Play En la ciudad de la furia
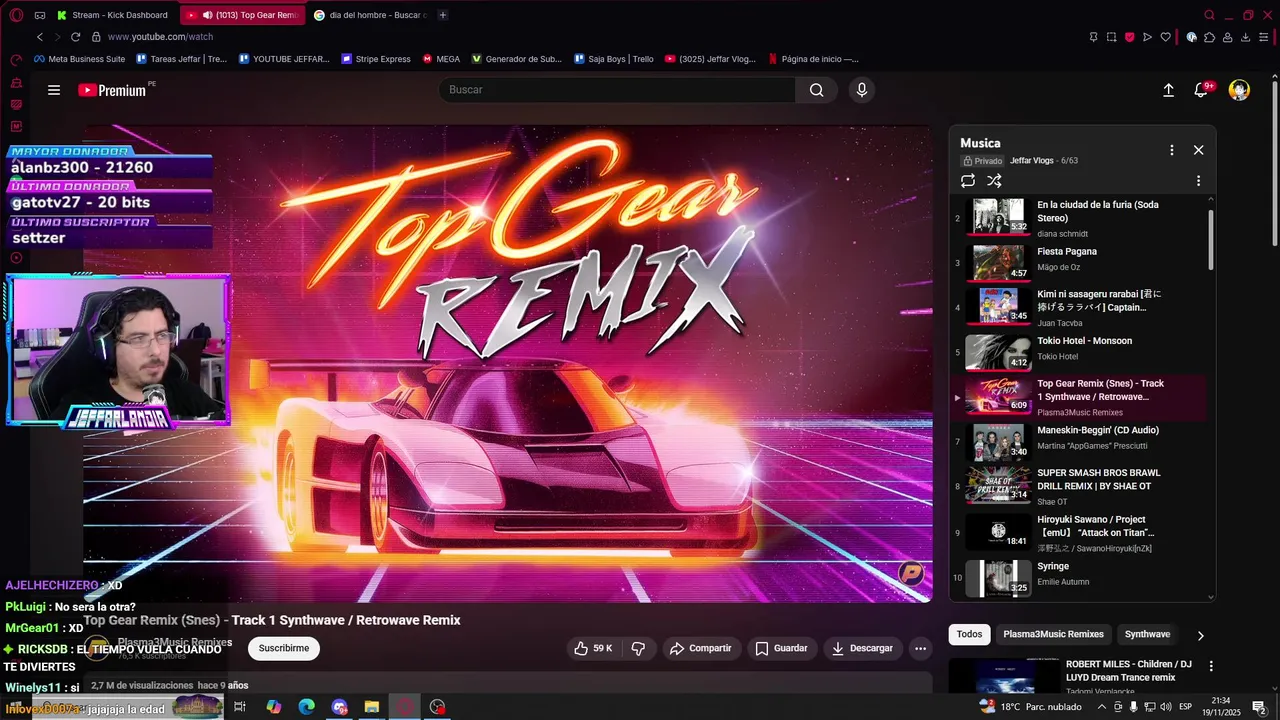Image resolution: width=1280 pixels, height=720 pixels. coord(1078,218)
